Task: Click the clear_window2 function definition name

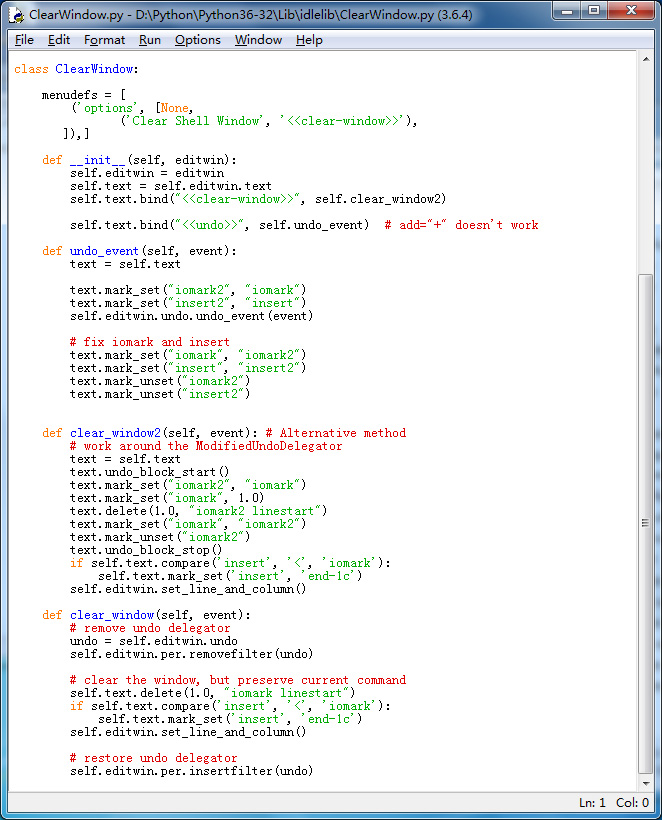Action: 108,433
